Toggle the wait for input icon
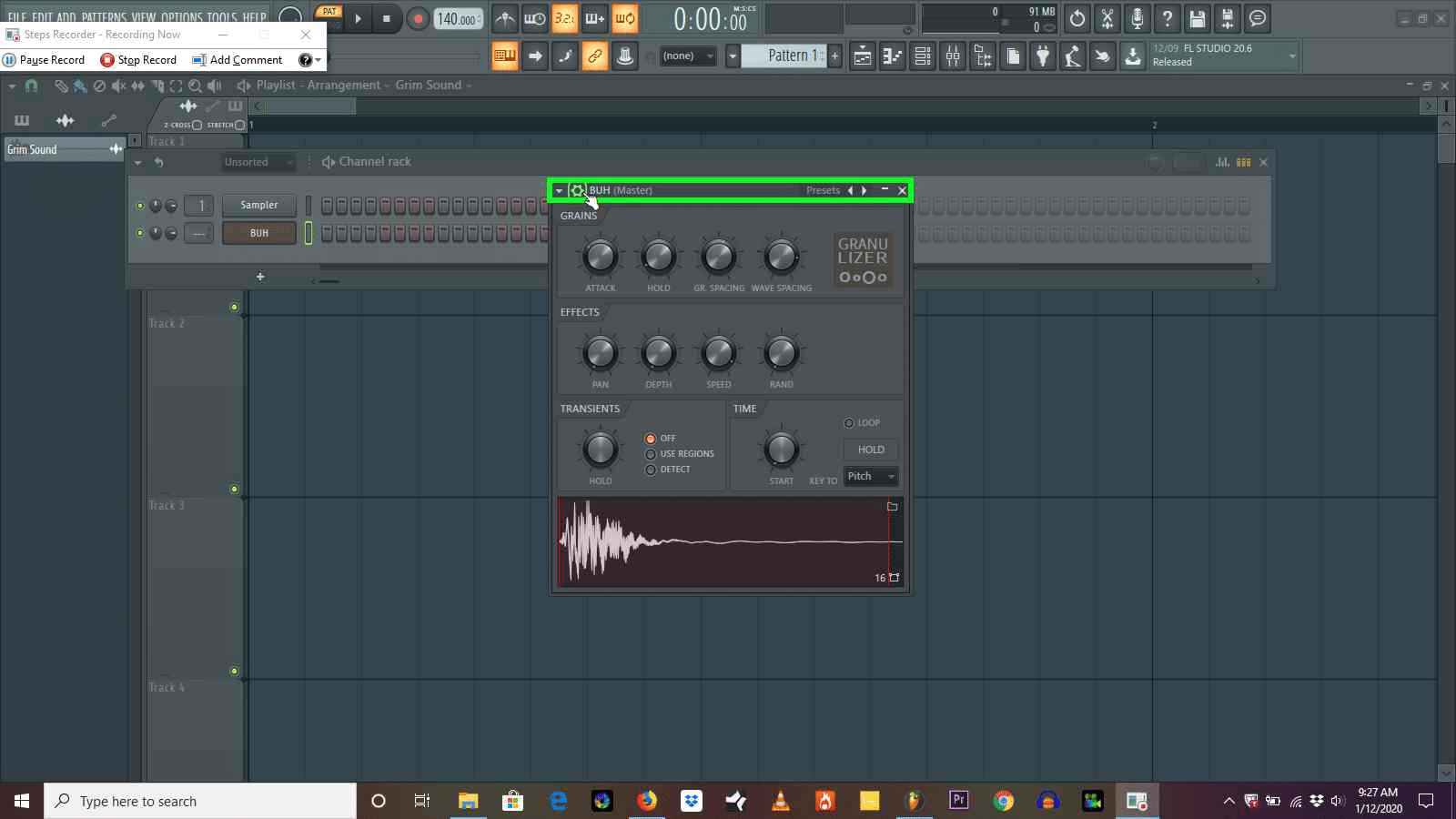This screenshot has width=1456, height=819. (x=534, y=18)
